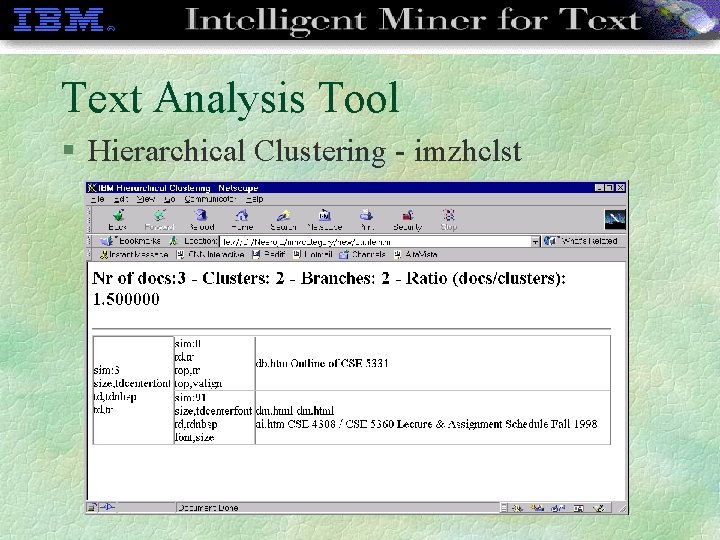Open the File menu
This screenshot has height=540, width=720.
point(97,199)
